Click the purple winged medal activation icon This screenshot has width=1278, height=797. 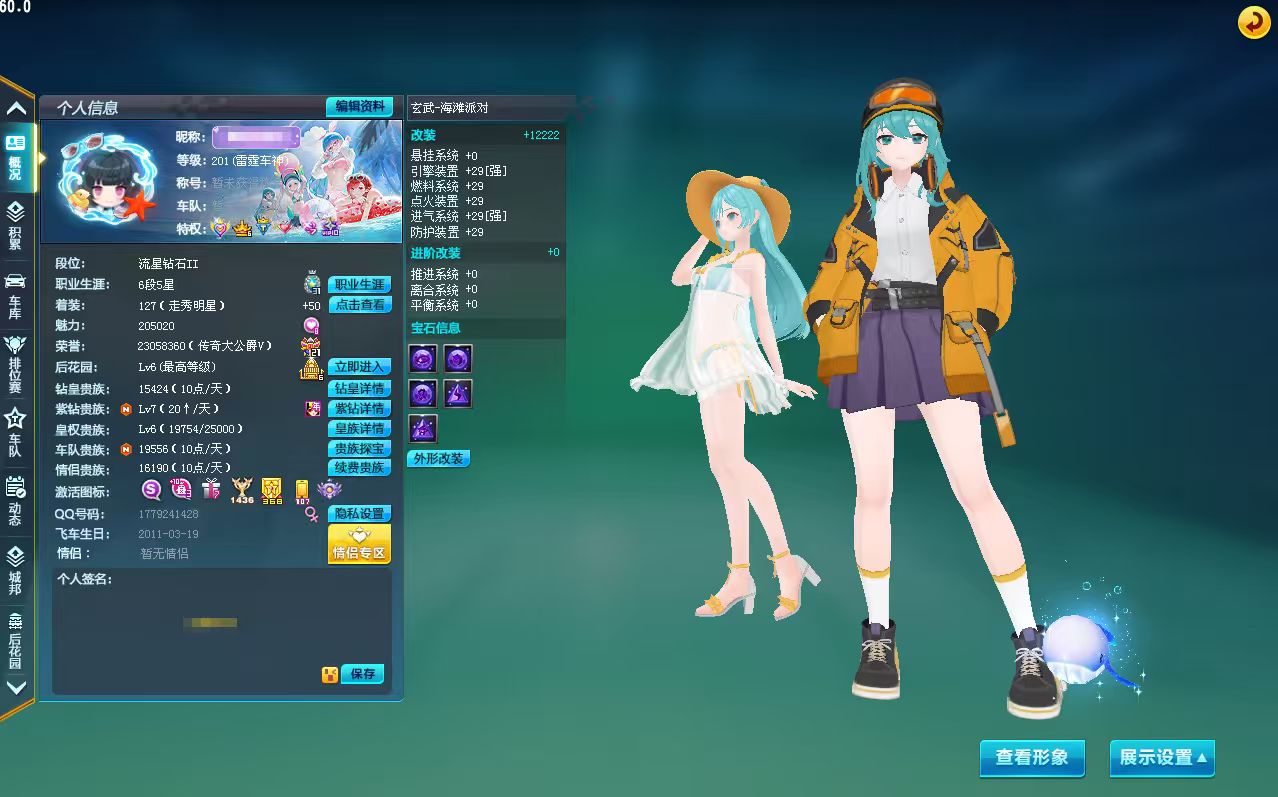click(330, 490)
